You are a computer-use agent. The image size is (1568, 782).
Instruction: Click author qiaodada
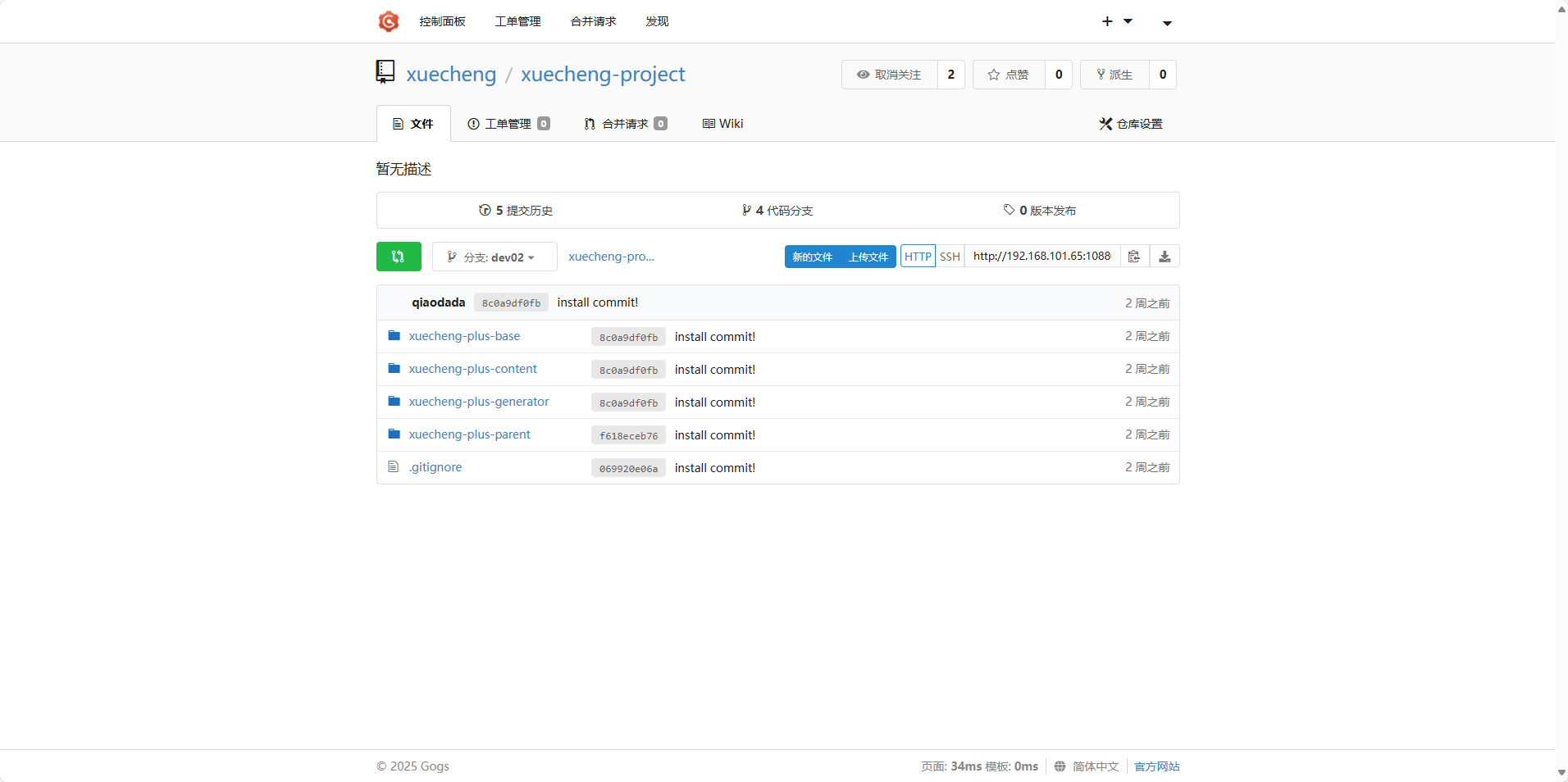click(438, 302)
